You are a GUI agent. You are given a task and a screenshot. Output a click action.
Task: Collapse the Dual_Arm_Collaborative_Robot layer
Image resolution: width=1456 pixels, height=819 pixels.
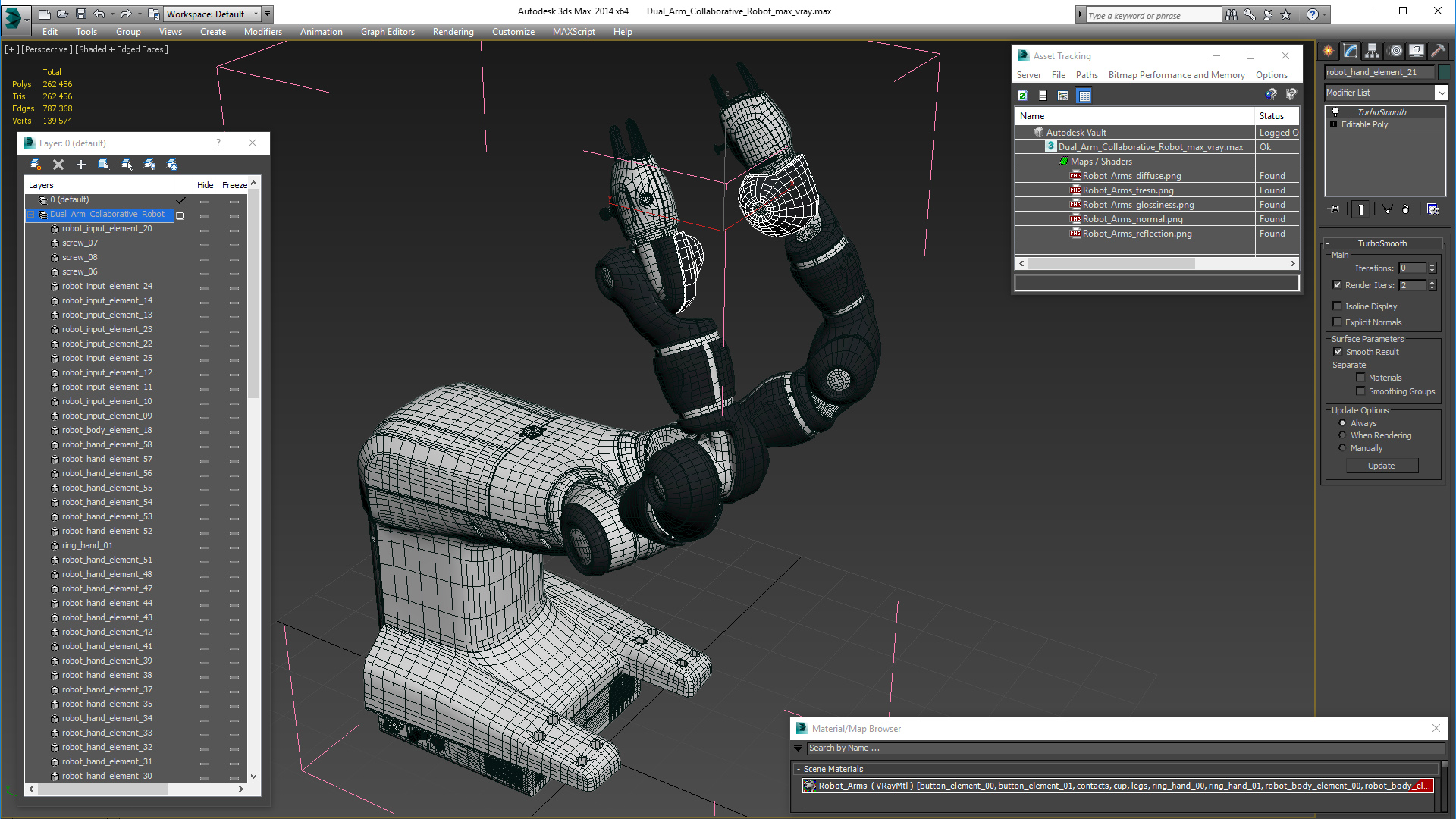point(32,215)
